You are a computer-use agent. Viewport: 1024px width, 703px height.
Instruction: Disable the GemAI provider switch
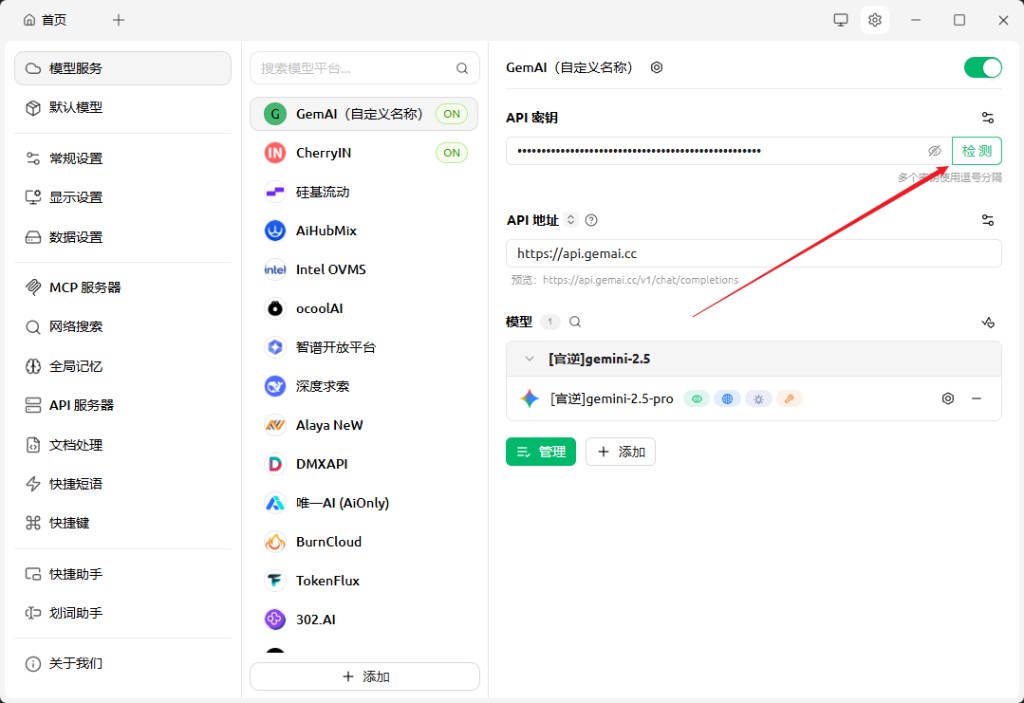[982, 67]
